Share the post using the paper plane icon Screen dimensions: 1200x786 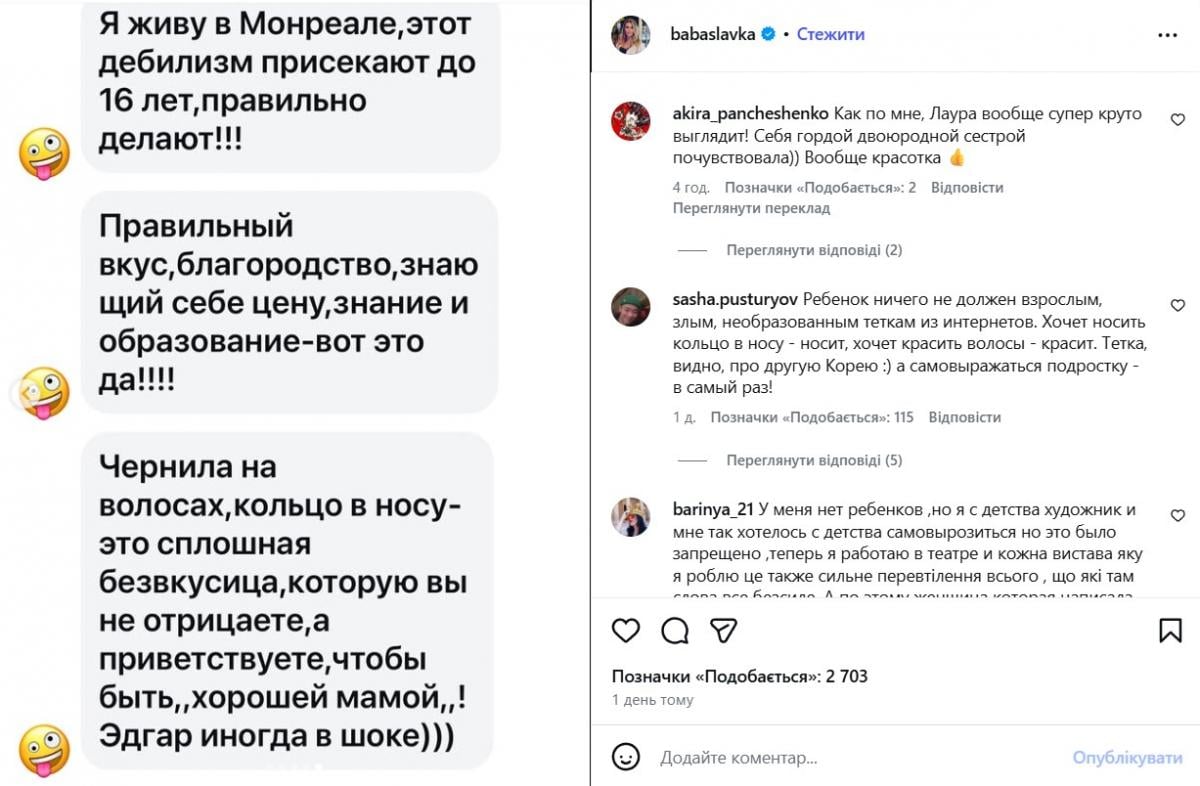coord(722,631)
